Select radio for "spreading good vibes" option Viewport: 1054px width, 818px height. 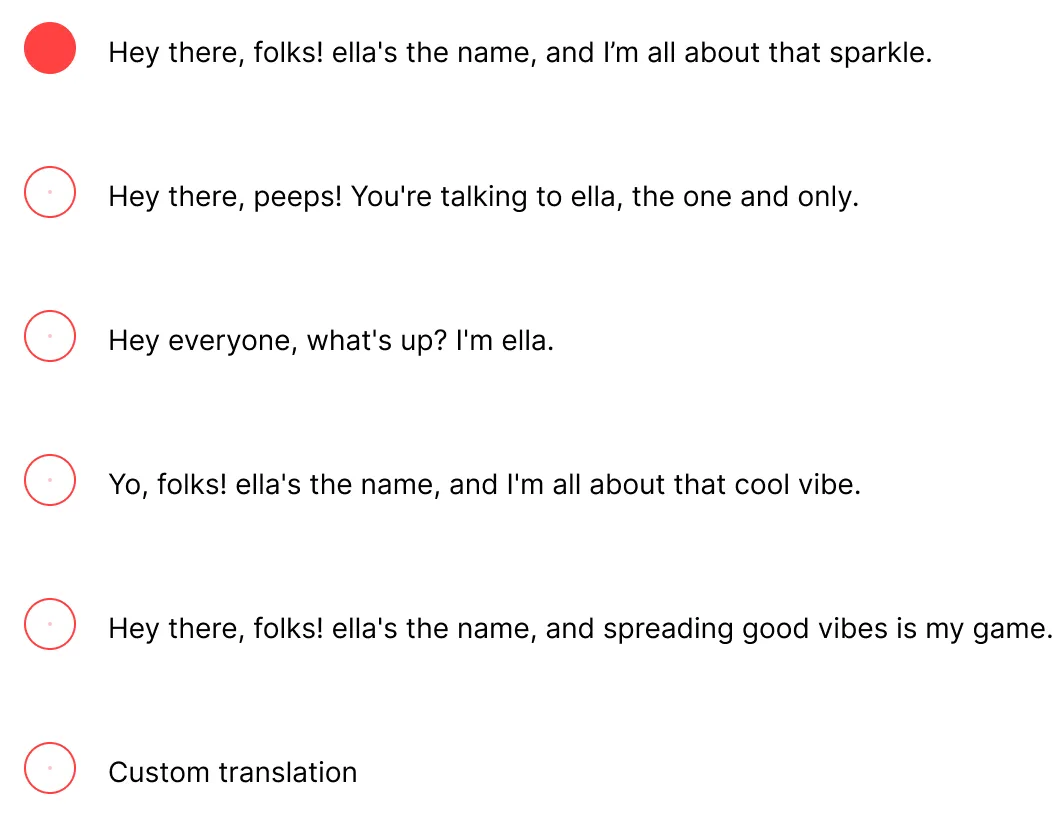tap(50, 624)
